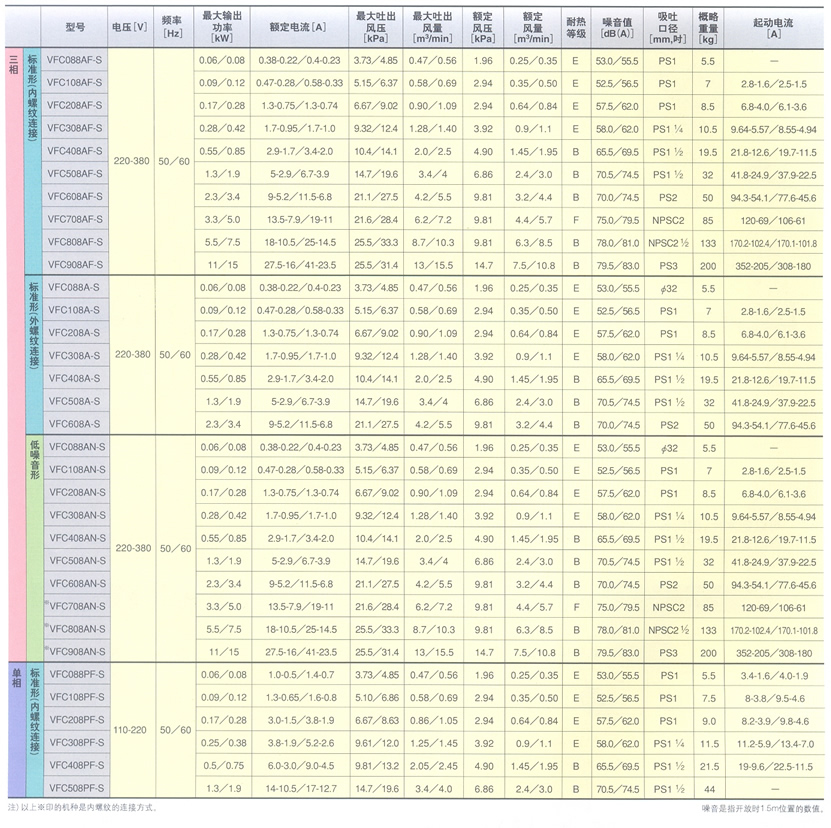831x828 pixels.
Task: Select model cell VFC608AN-S
Action: click(78, 584)
